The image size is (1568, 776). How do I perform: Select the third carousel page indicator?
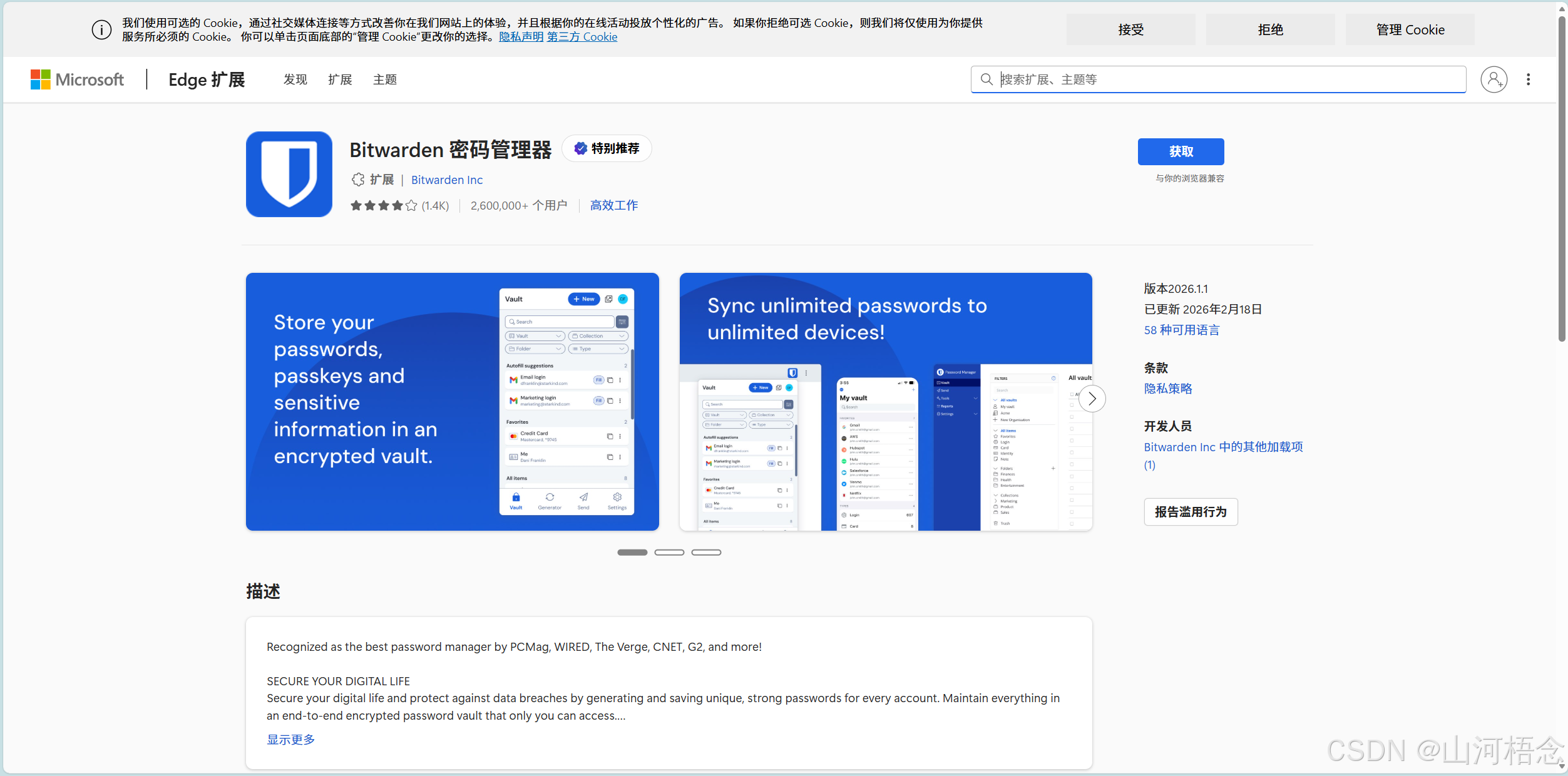click(x=706, y=553)
